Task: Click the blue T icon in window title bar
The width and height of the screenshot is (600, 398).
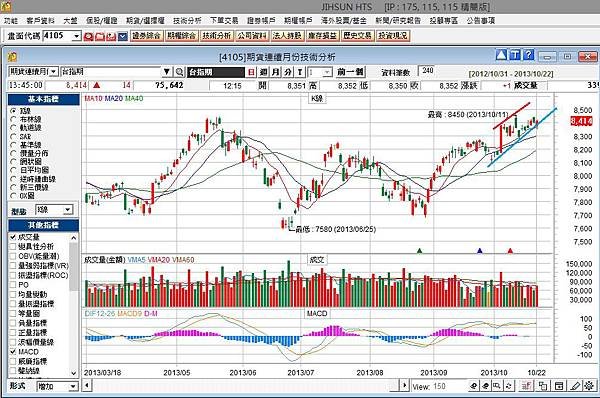Action: (x=515, y=55)
